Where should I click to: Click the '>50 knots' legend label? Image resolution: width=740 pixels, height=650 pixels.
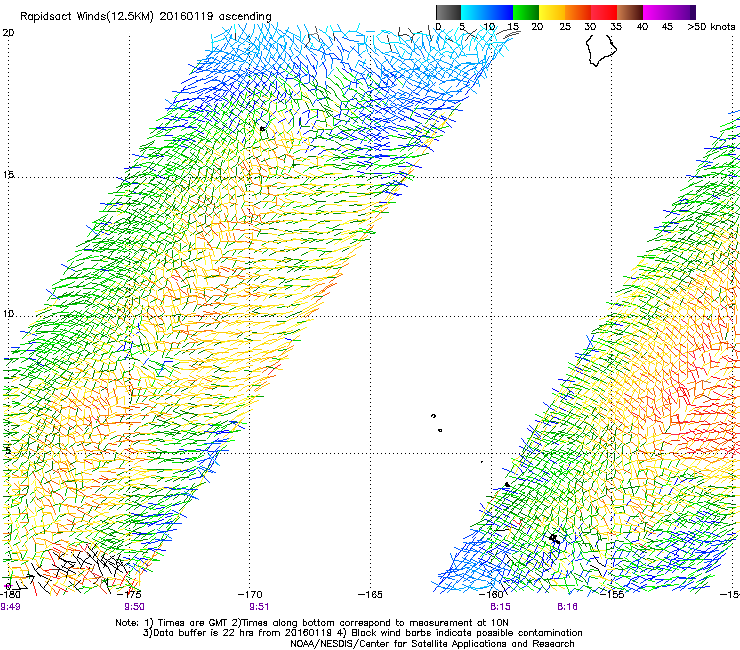click(711, 26)
